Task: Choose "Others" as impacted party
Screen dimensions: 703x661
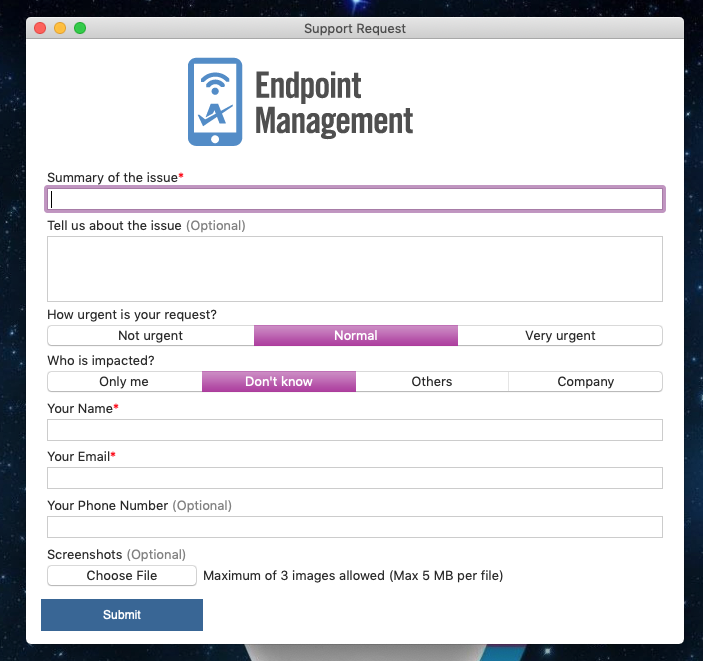Action: point(431,382)
